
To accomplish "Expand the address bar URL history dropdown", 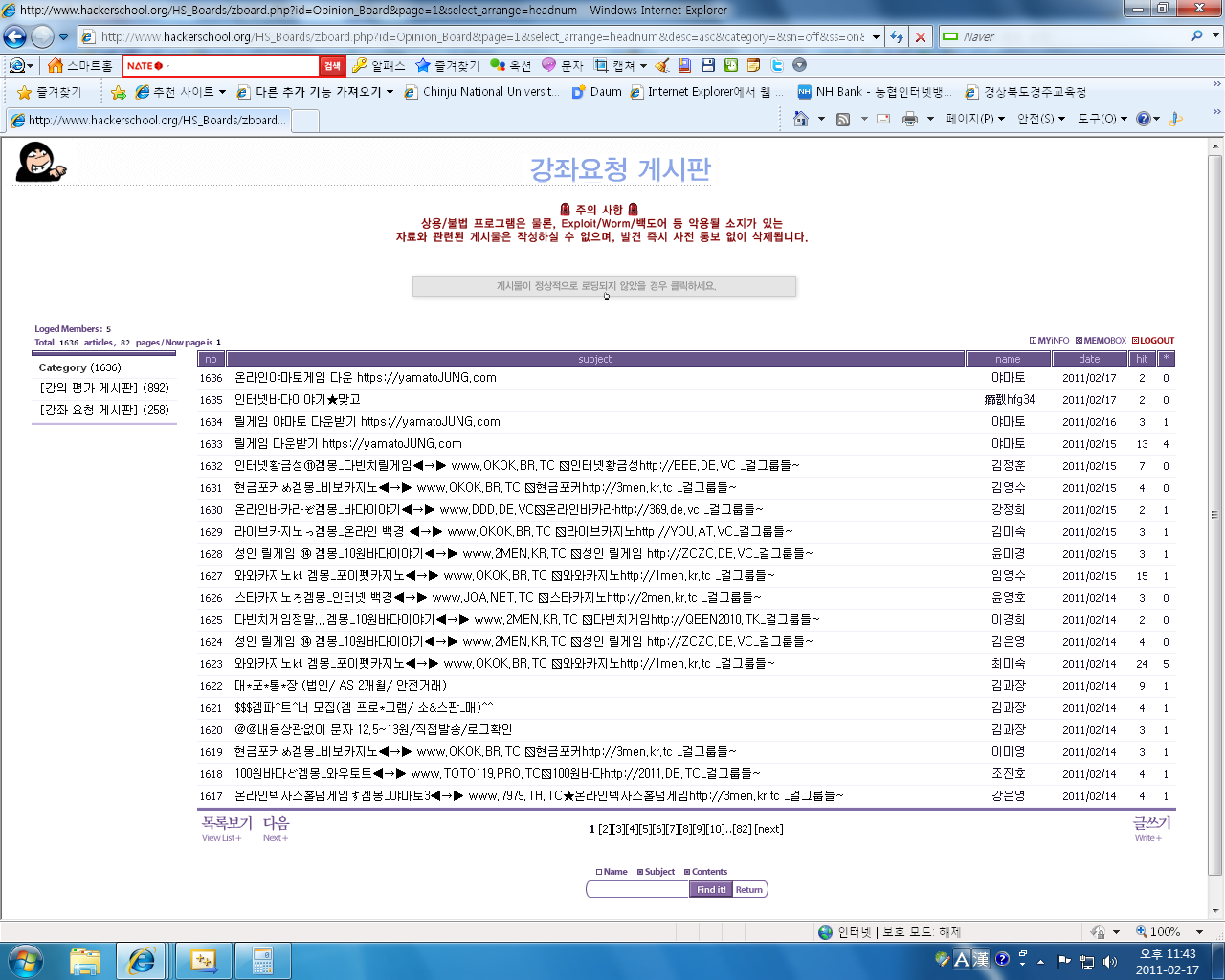I will [876, 37].
